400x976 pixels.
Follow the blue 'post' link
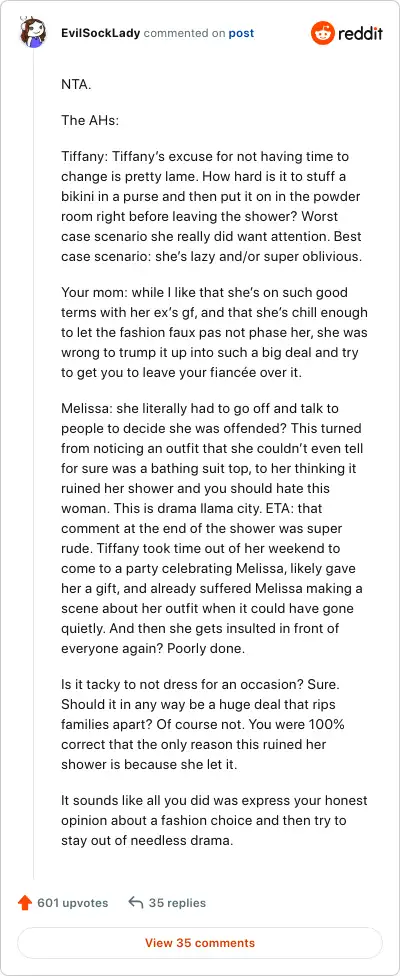[x=241, y=33]
